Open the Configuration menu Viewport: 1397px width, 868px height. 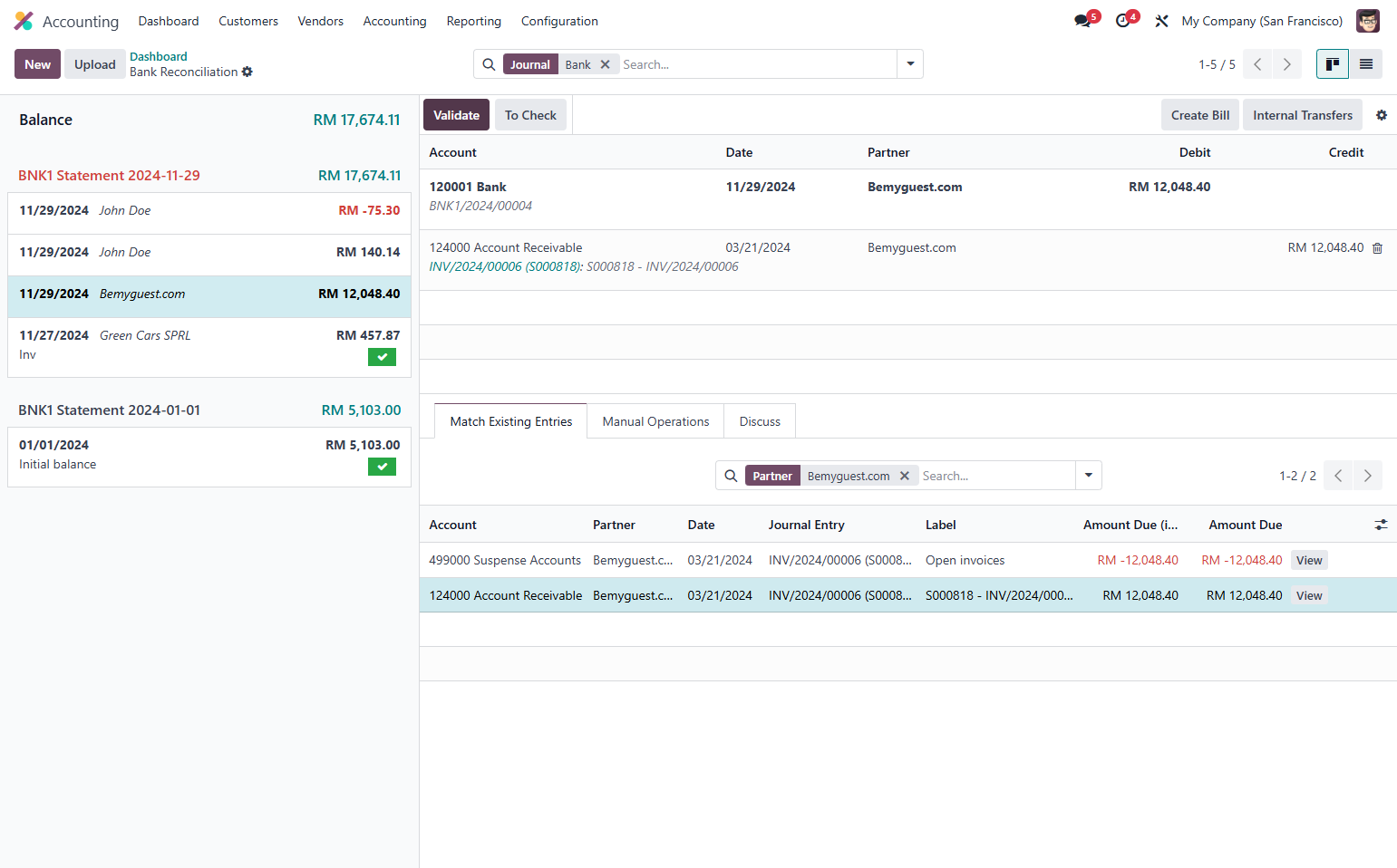point(559,21)
